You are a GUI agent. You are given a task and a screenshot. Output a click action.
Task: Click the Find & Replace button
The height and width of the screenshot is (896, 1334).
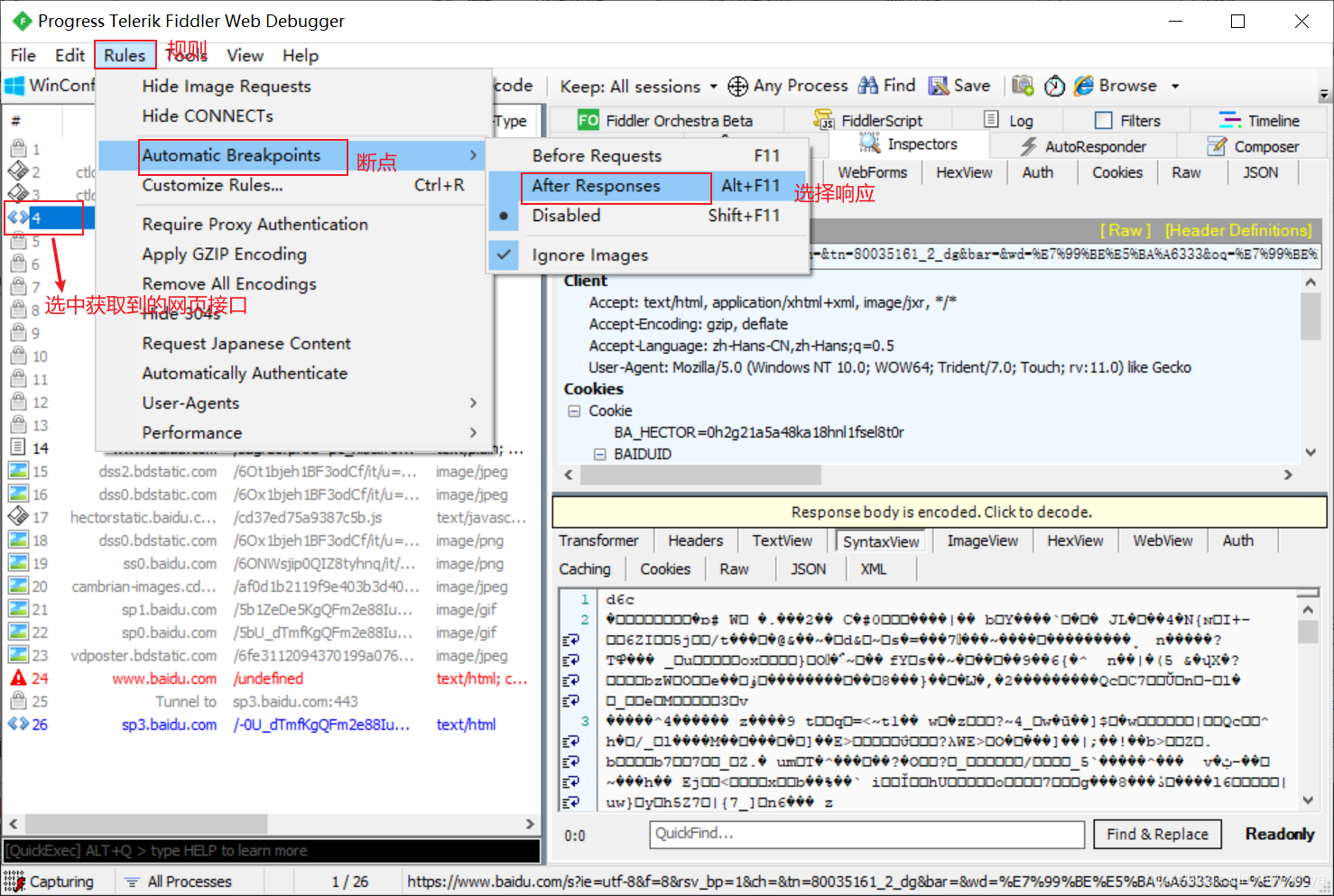1157,835
